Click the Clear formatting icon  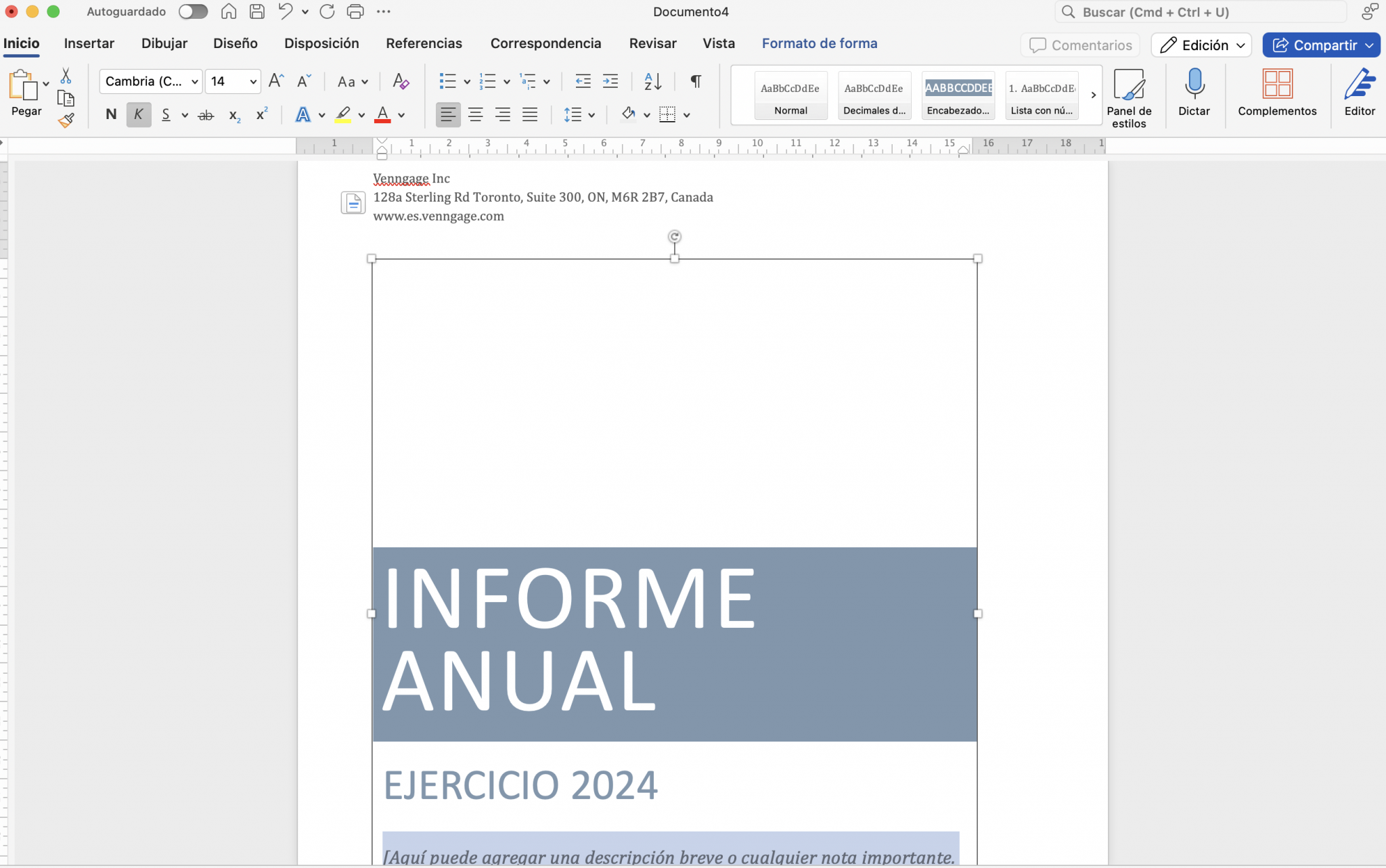(x=401, y=81)
